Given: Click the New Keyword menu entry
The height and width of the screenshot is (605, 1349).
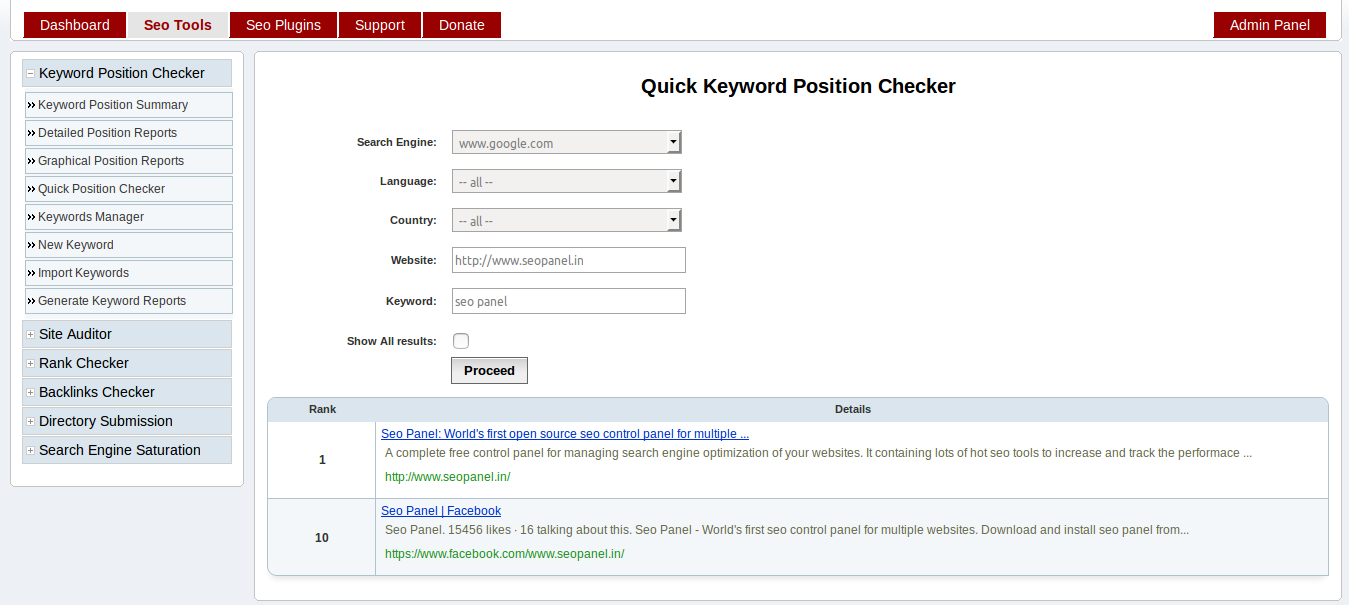Looking at the screenshot, I should pos(129,245).
